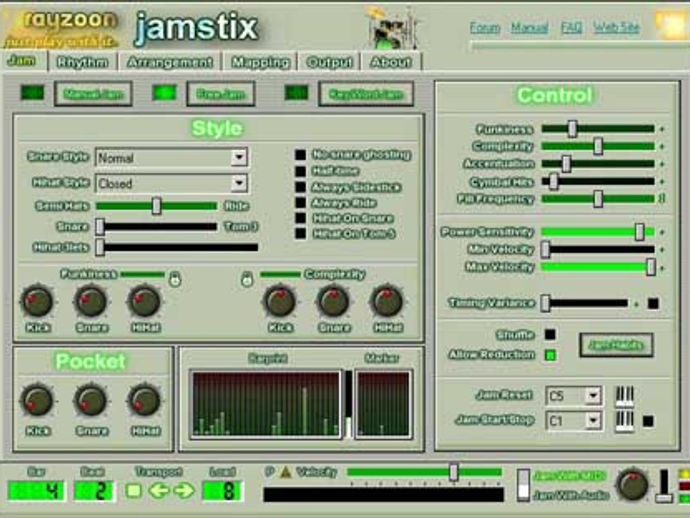Enable Hihat On Snare checkbox
The height and width of the screenshot is (518, 690).
[x=300, y=218]
